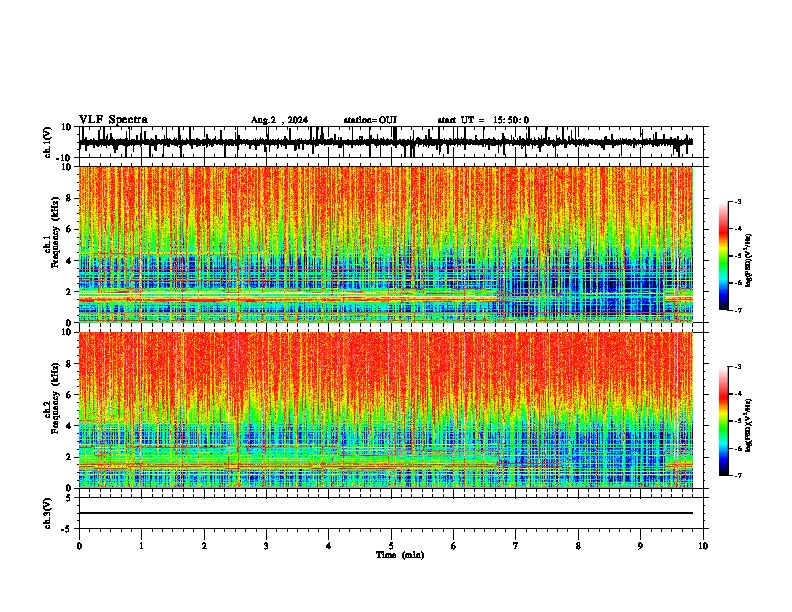
Task: Click time-axis tick label "6"
Action: [x=454, y=546]
